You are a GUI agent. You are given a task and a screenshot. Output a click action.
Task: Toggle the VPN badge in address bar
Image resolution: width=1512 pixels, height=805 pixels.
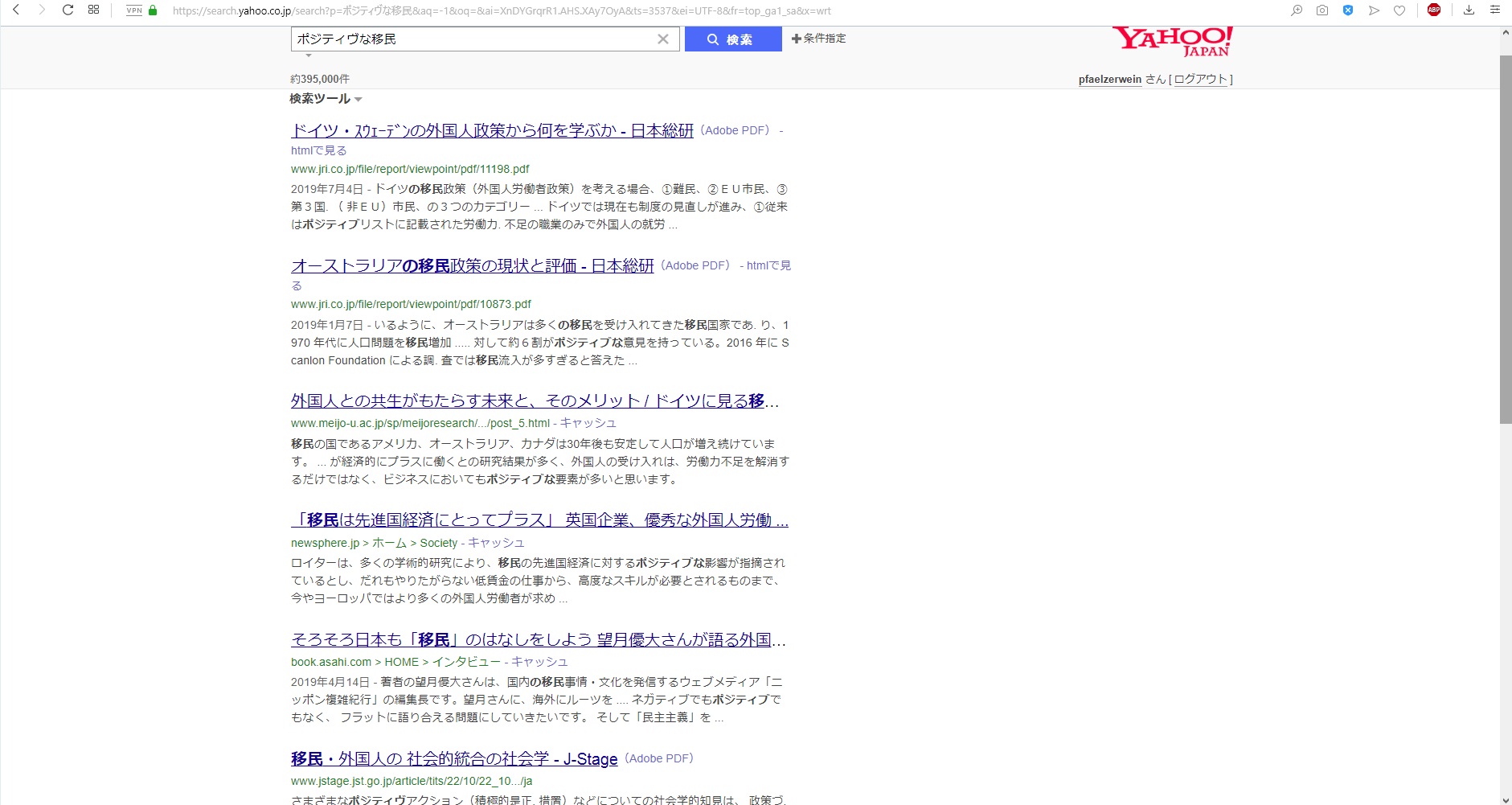point(134,10)
